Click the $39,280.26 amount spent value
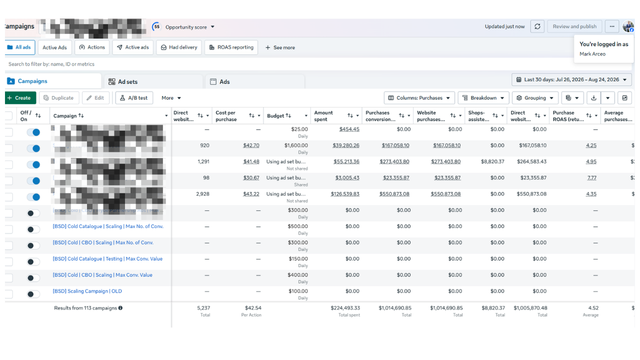 346,146
